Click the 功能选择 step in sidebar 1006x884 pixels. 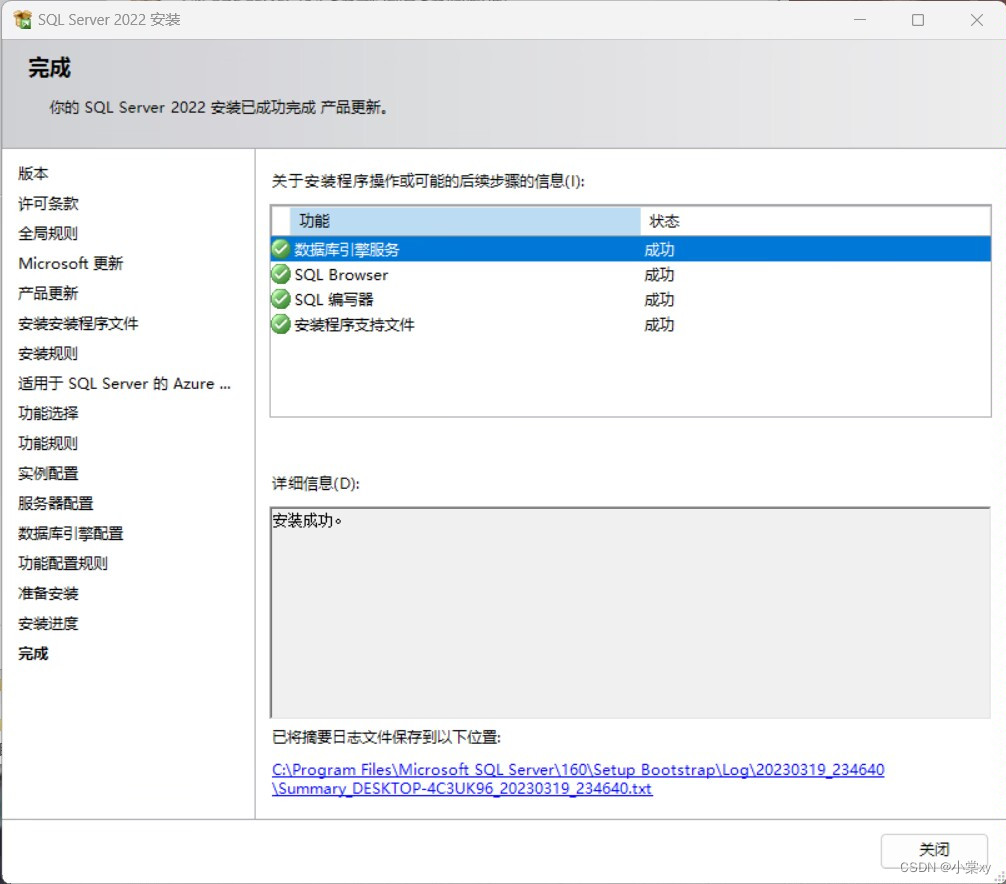tap(48, 413)
